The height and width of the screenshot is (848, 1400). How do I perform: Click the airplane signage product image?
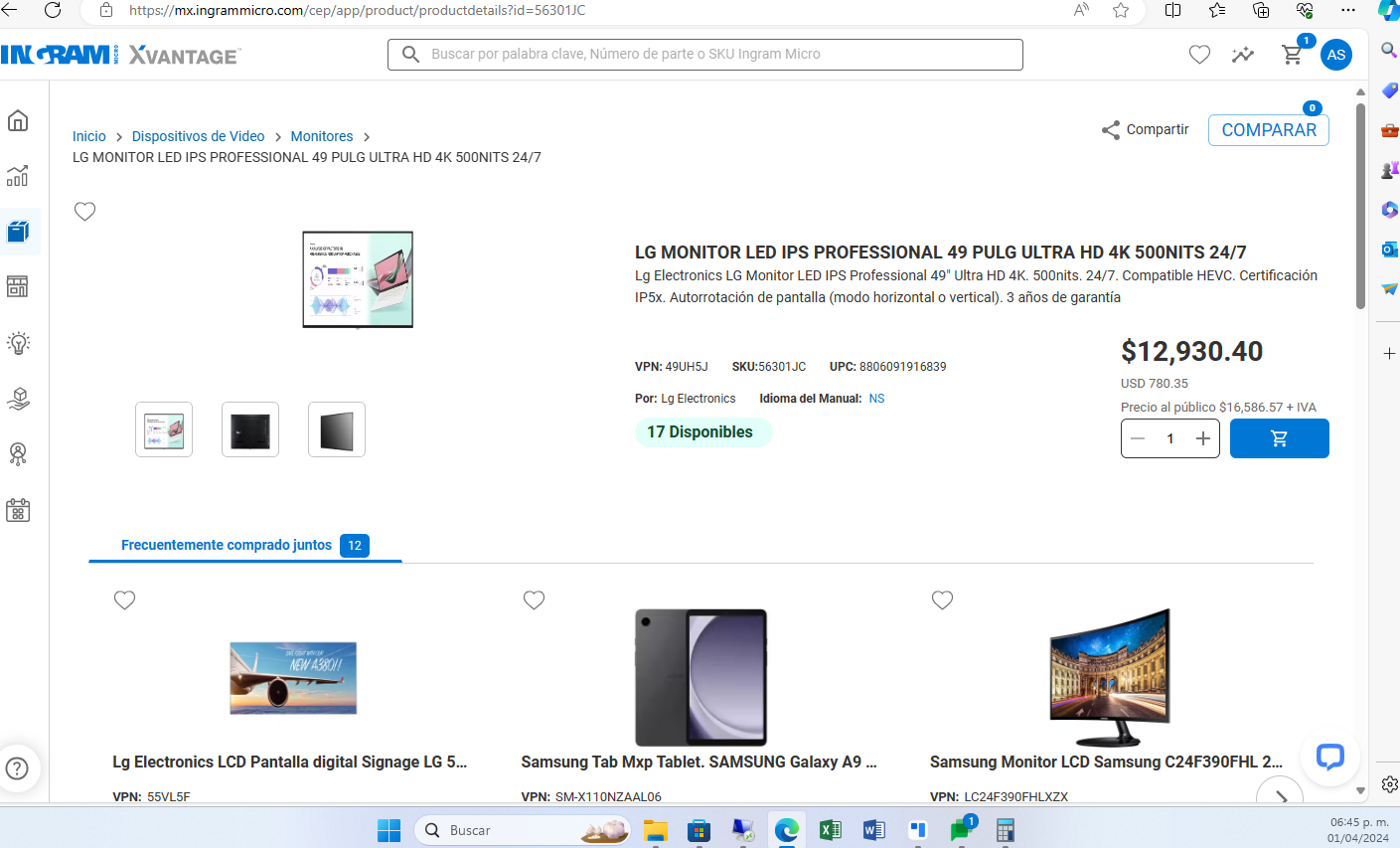pyautogui.click(x=293, y=678)
